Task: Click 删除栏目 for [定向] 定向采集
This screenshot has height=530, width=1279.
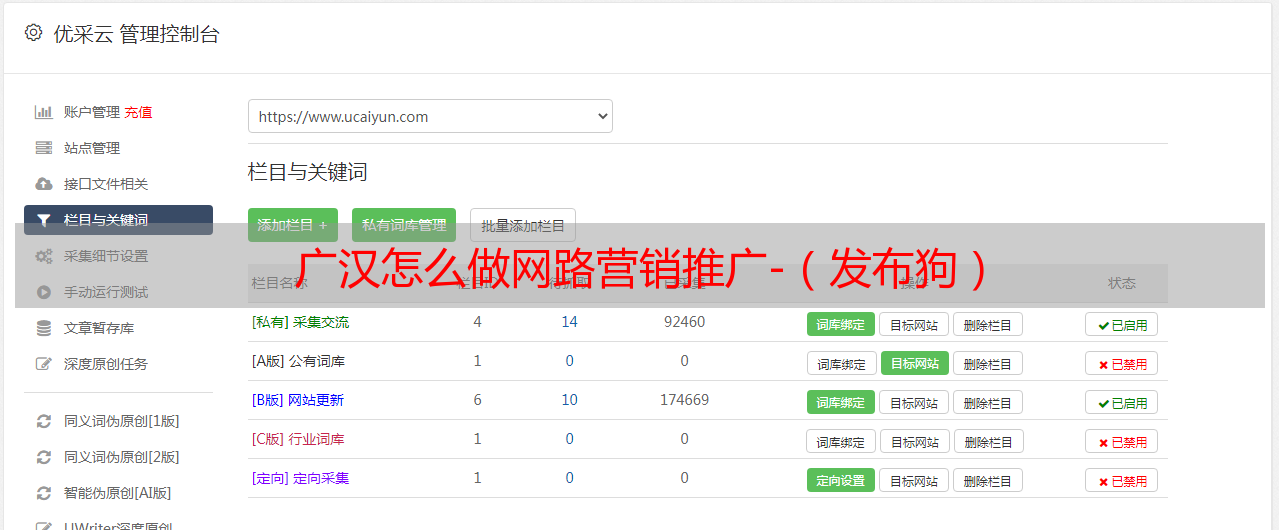Action: [x=988, y=480]
